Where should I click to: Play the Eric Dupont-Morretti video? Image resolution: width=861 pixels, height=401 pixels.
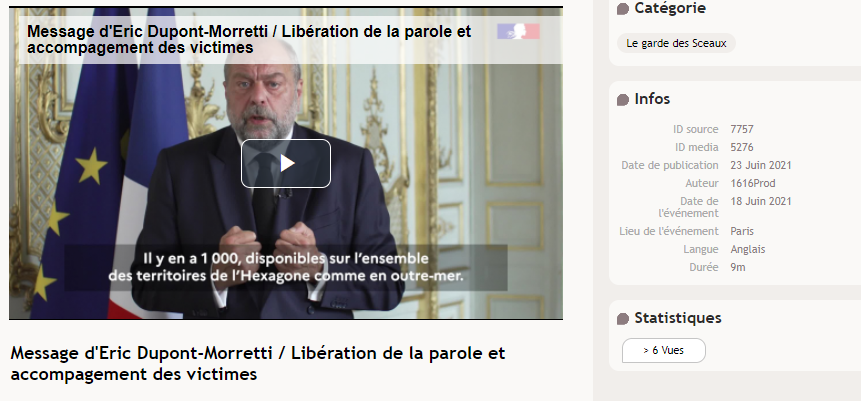pos(286,163)
